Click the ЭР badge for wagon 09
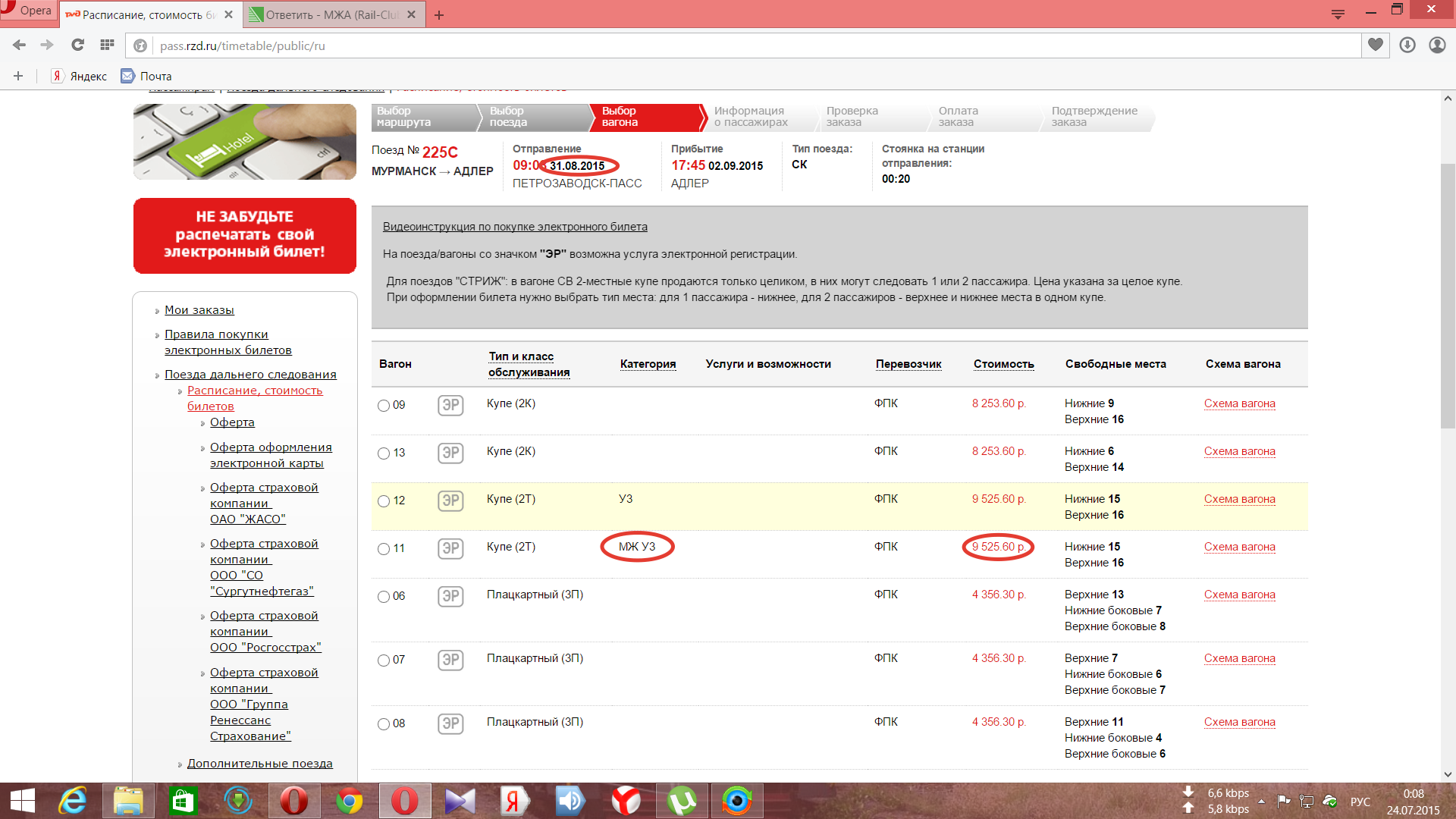 (450, 405)
